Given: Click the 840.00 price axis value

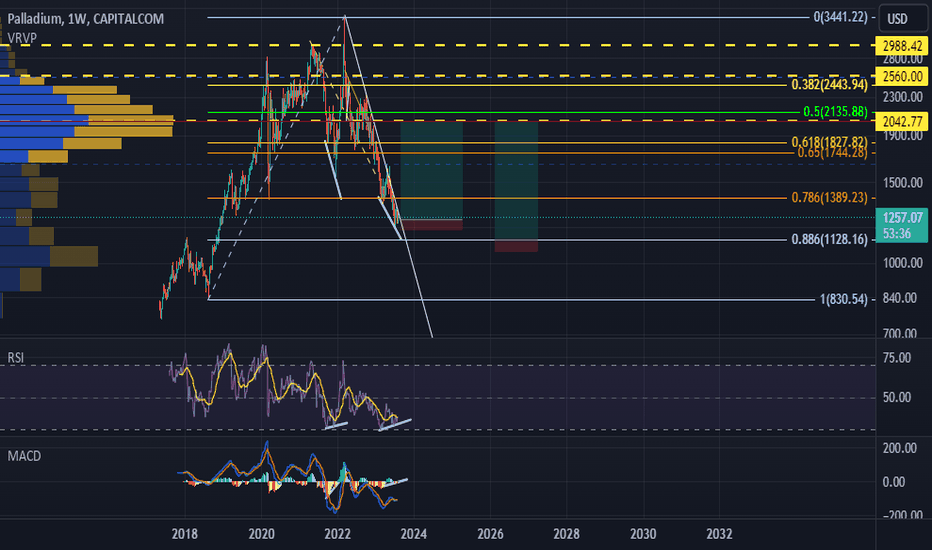Looking at the screenshot, I should pos(900,298).
